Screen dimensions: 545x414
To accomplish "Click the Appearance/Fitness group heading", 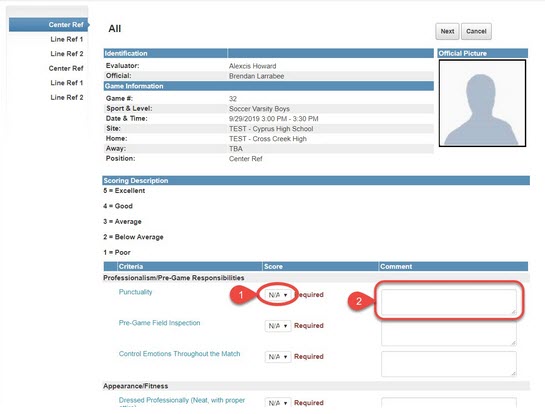I will tap(136, 386).
